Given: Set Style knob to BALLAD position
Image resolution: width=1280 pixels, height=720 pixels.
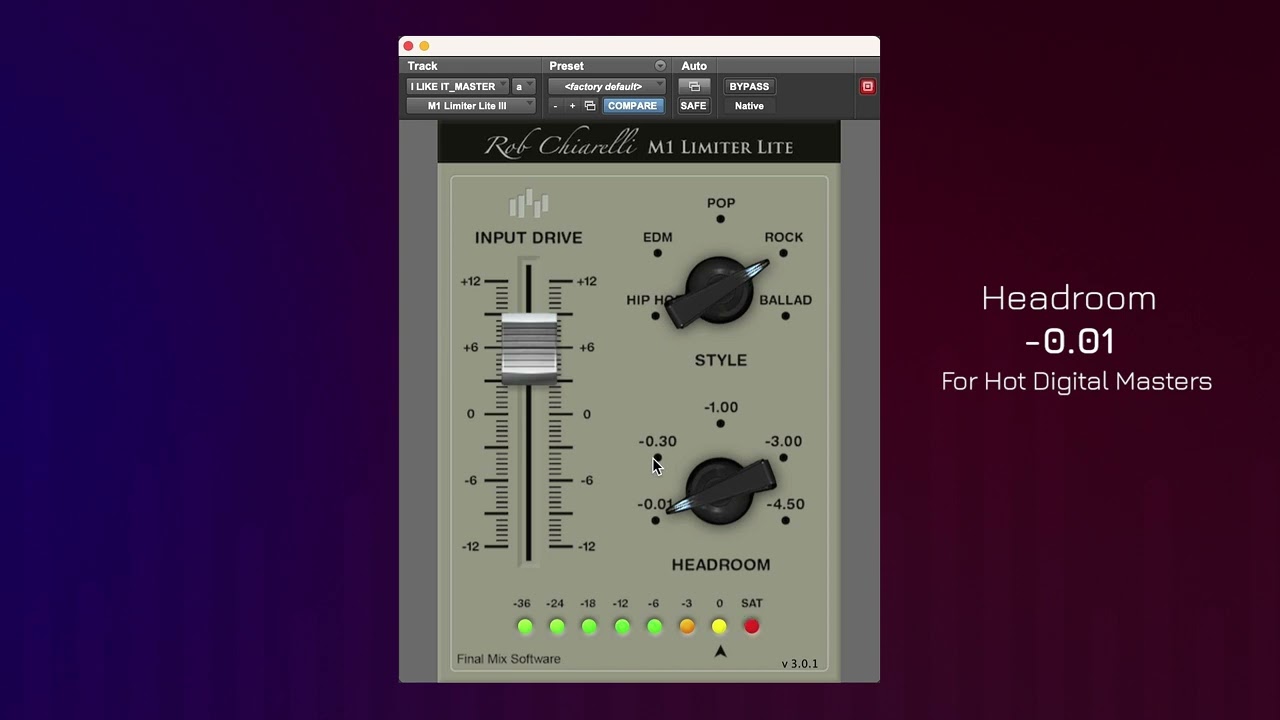Looking at the screenshot, I should (785, 316).
